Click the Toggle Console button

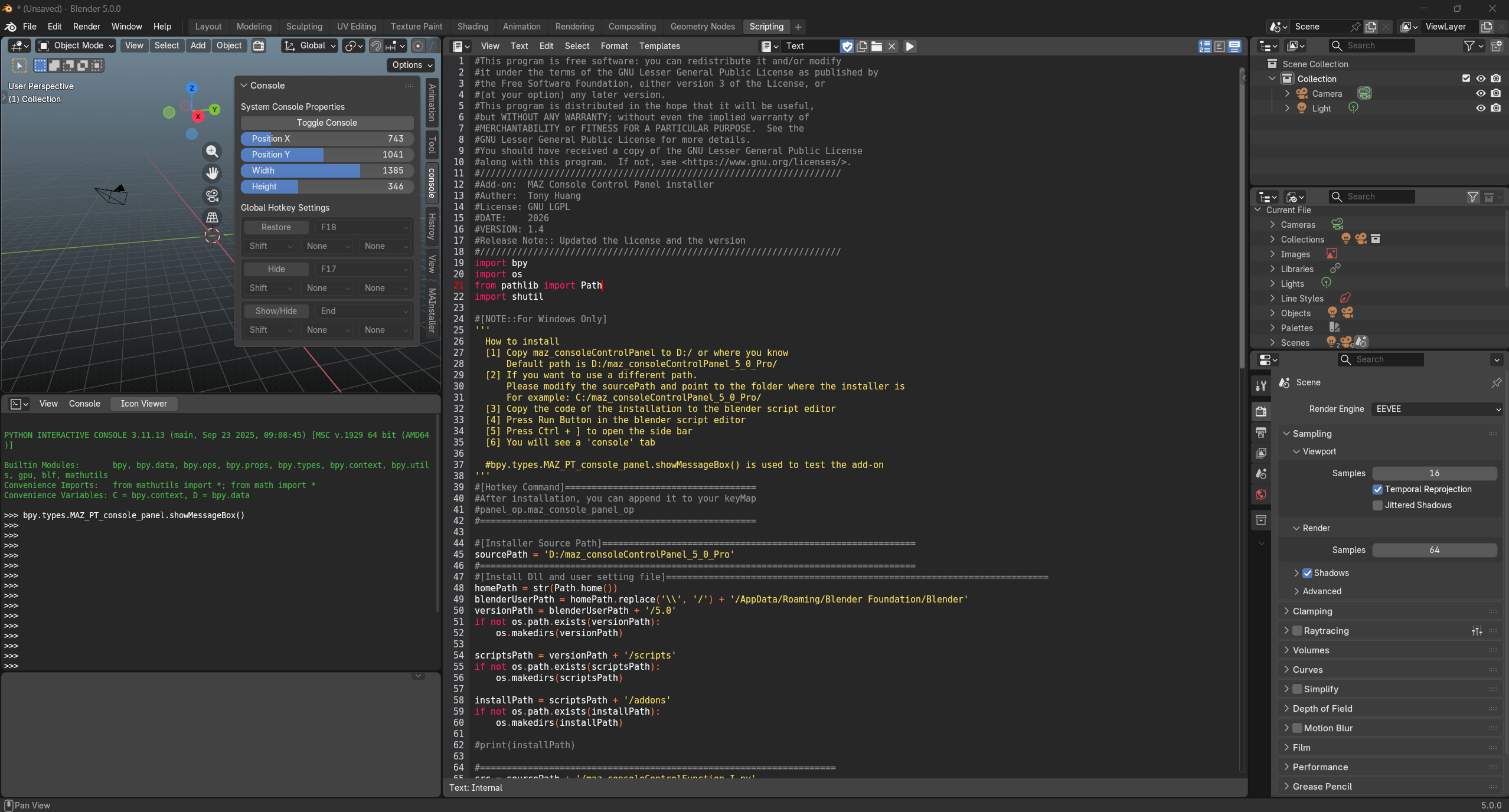[326, 123]
